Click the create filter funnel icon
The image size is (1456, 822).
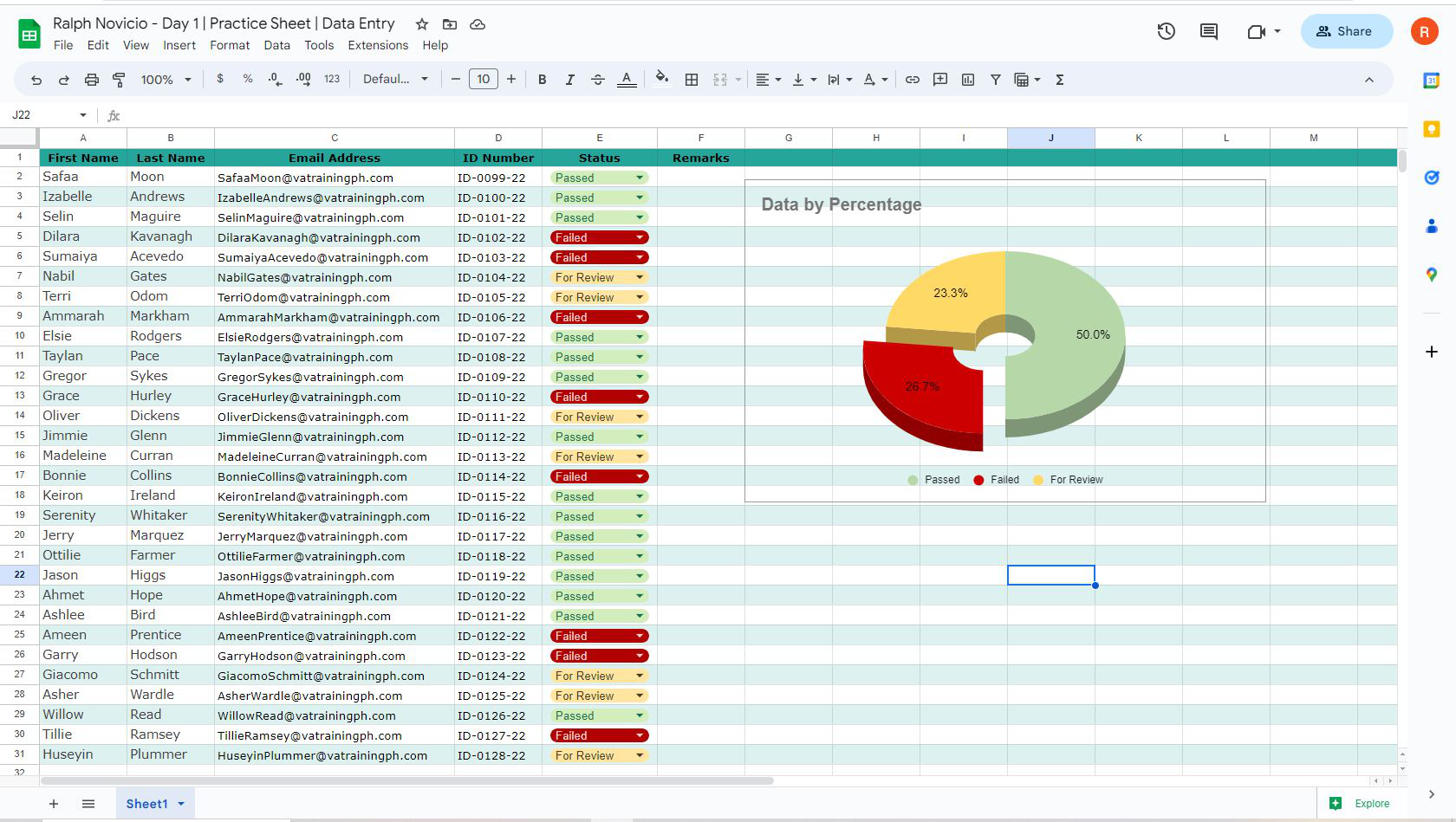click(996, 80)
